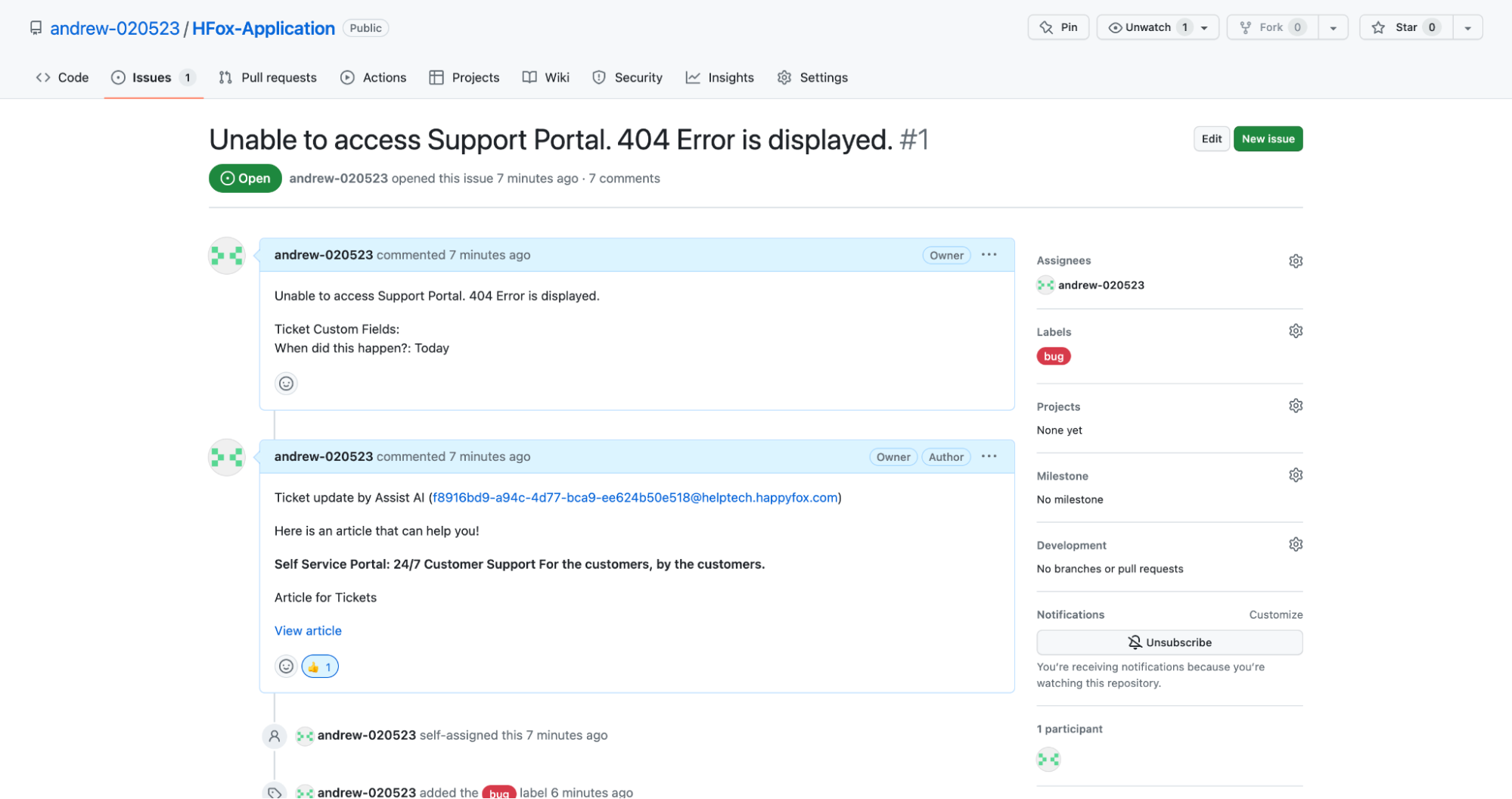Unsubscribe from issue notifications

tap(1169, 642)
